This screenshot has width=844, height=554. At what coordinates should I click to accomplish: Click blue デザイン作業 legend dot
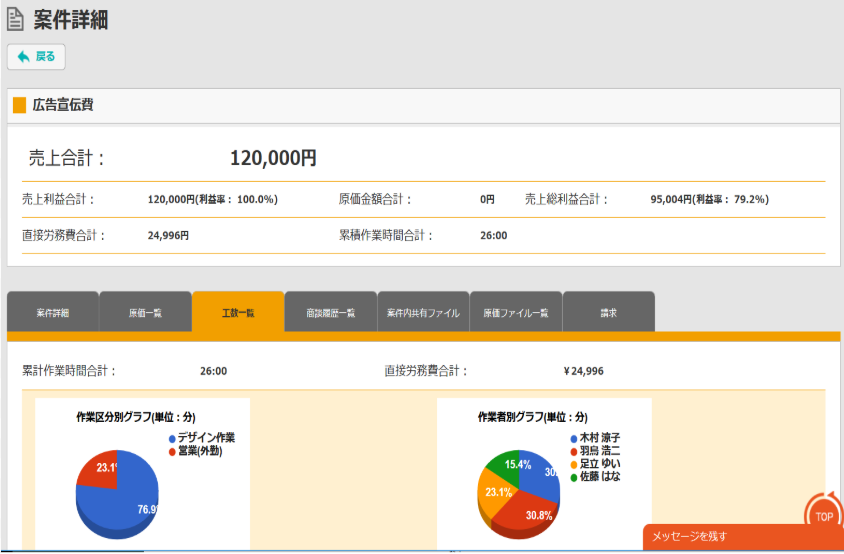click(172, 439)
